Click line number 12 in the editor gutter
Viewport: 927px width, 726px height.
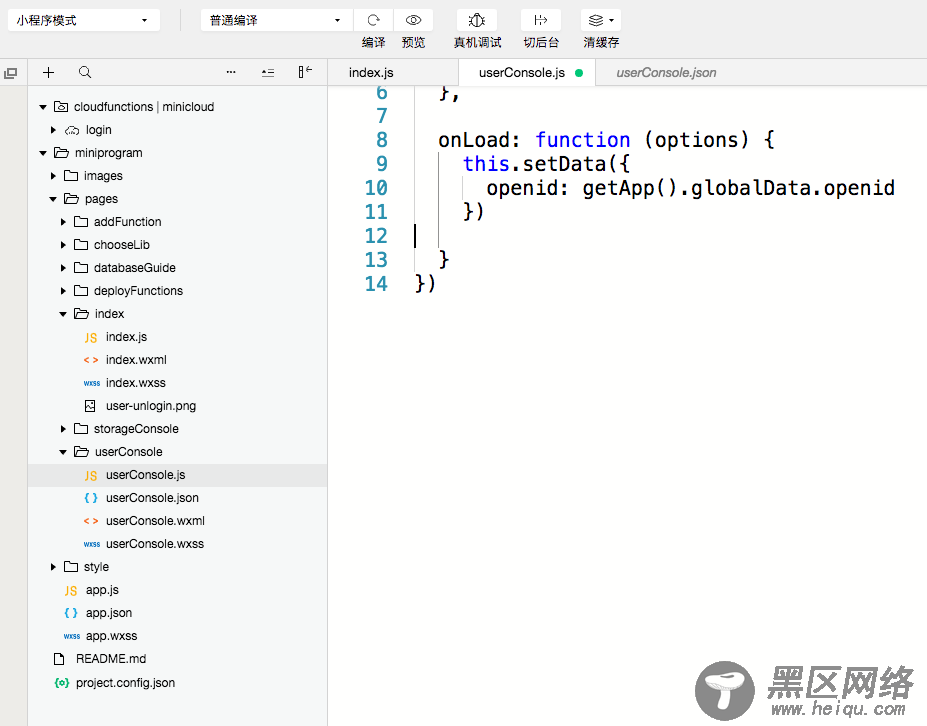point(376,236)
